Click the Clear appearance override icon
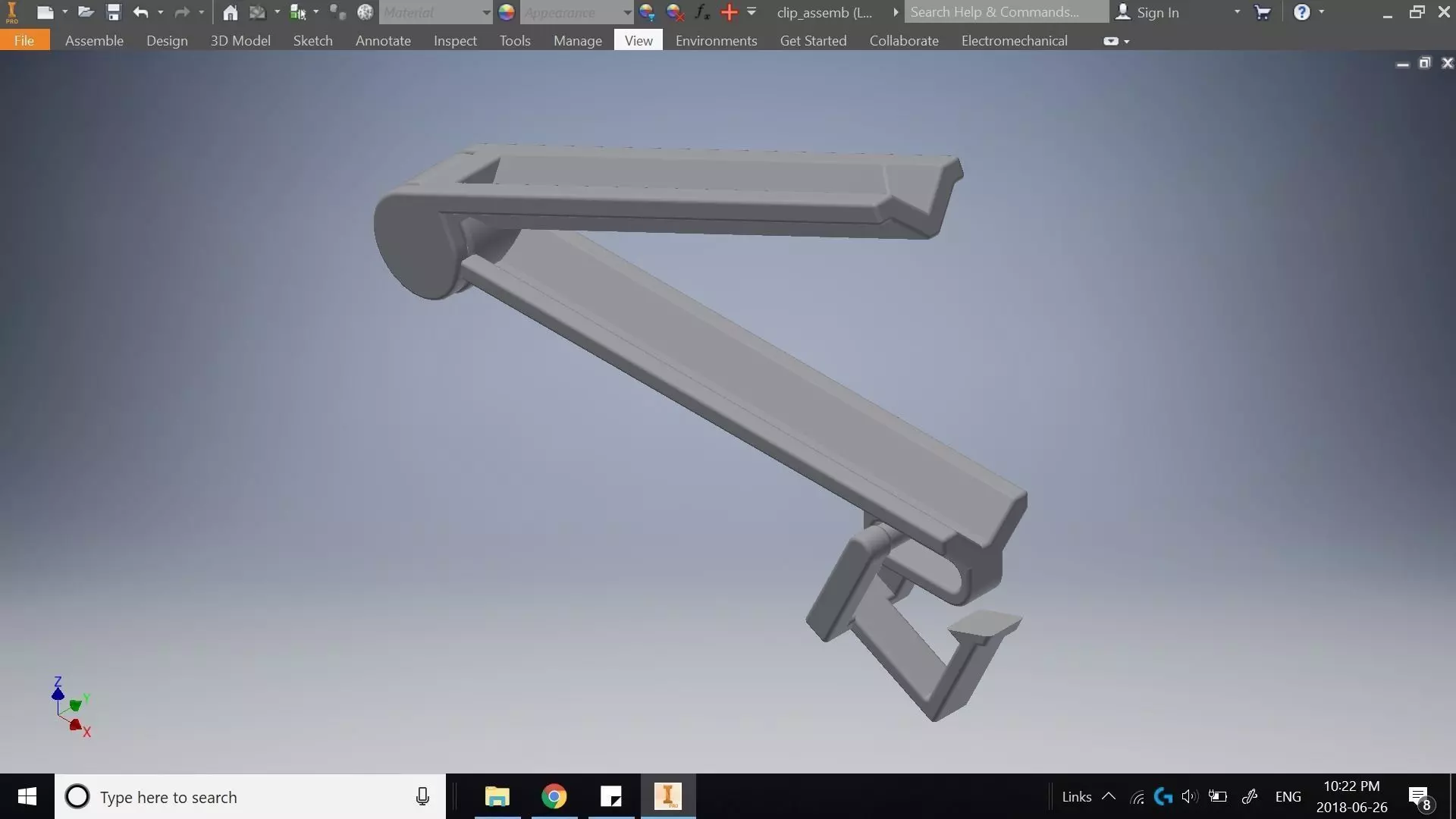This screenshot has height=819, width=1456. point(674,12)
